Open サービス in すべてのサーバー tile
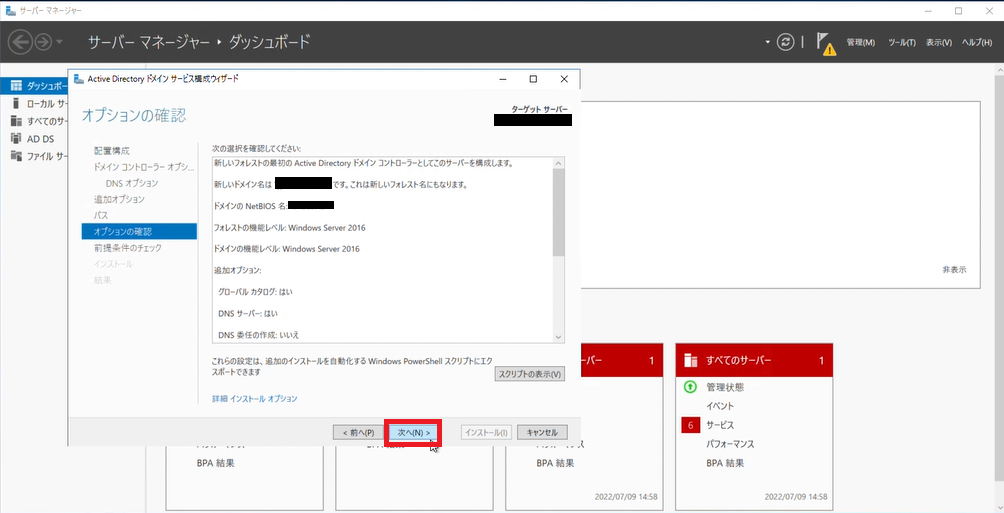This screenshot has width=1004, height=513. (720, 425)
